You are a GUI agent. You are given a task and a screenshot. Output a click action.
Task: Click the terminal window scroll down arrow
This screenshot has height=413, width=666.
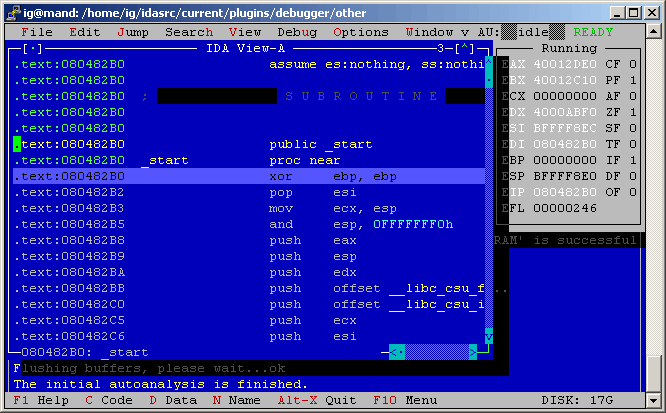[x=653, y=400]
